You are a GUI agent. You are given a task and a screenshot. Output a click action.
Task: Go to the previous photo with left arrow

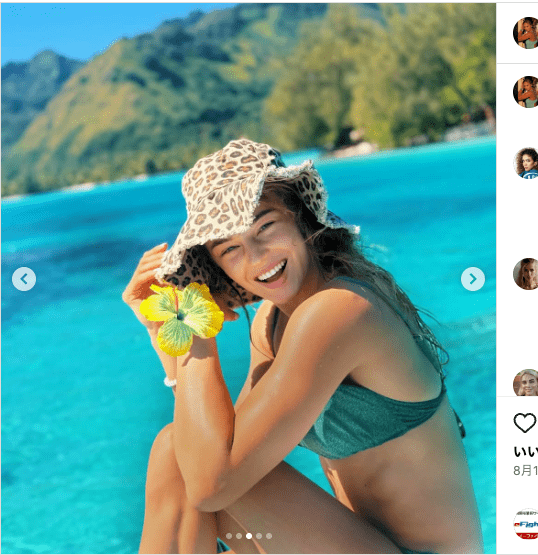pyautogui.click(x=24, y=279)
